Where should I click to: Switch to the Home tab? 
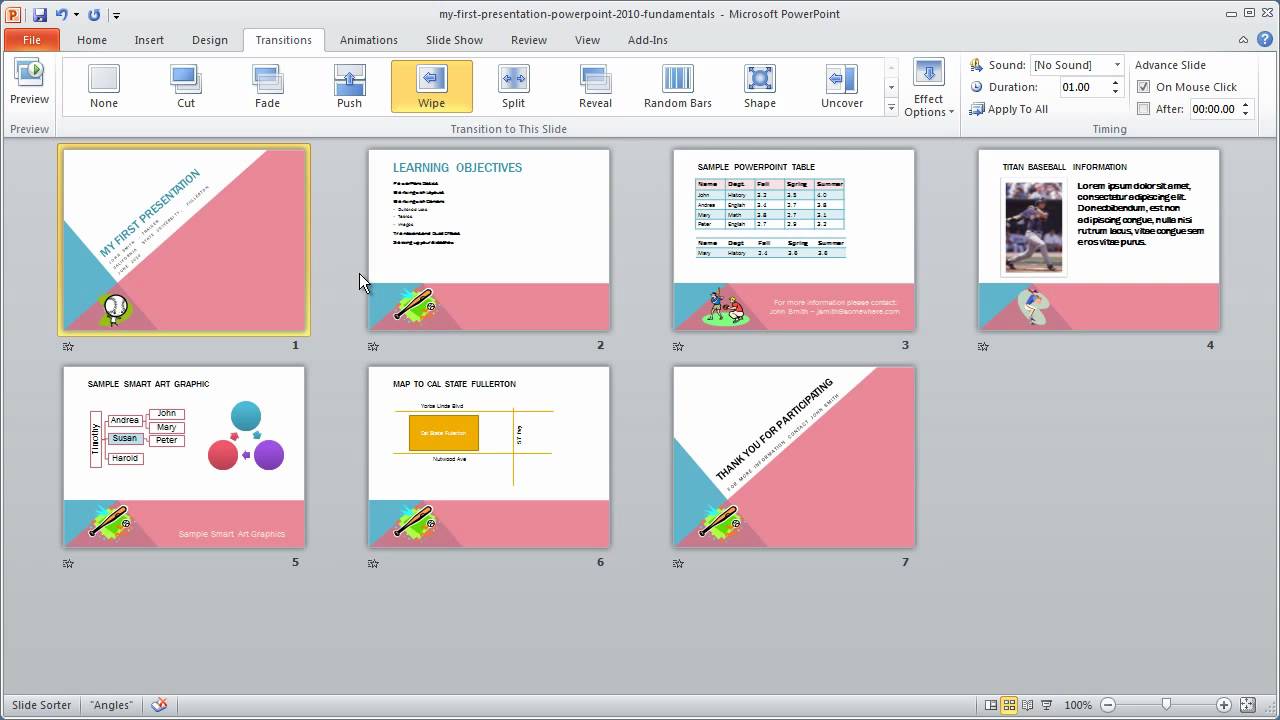coord(92,40)
